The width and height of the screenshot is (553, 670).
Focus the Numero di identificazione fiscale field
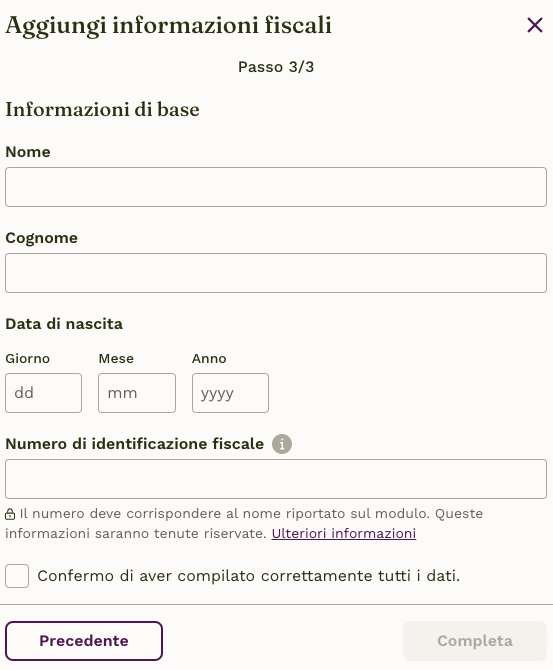point(276,479)
